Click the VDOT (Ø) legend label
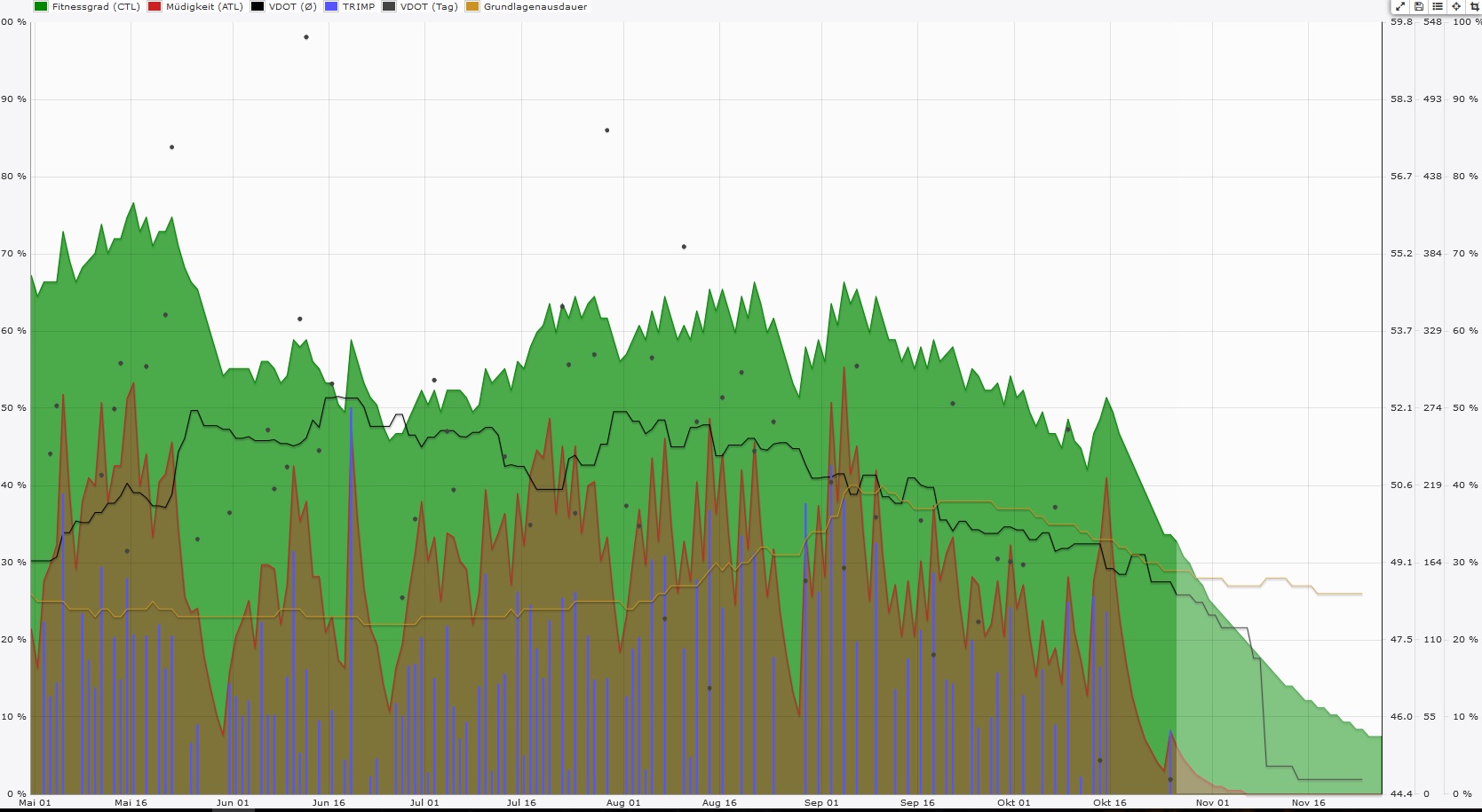This screenshot has width=1482, height=812. 293,7
